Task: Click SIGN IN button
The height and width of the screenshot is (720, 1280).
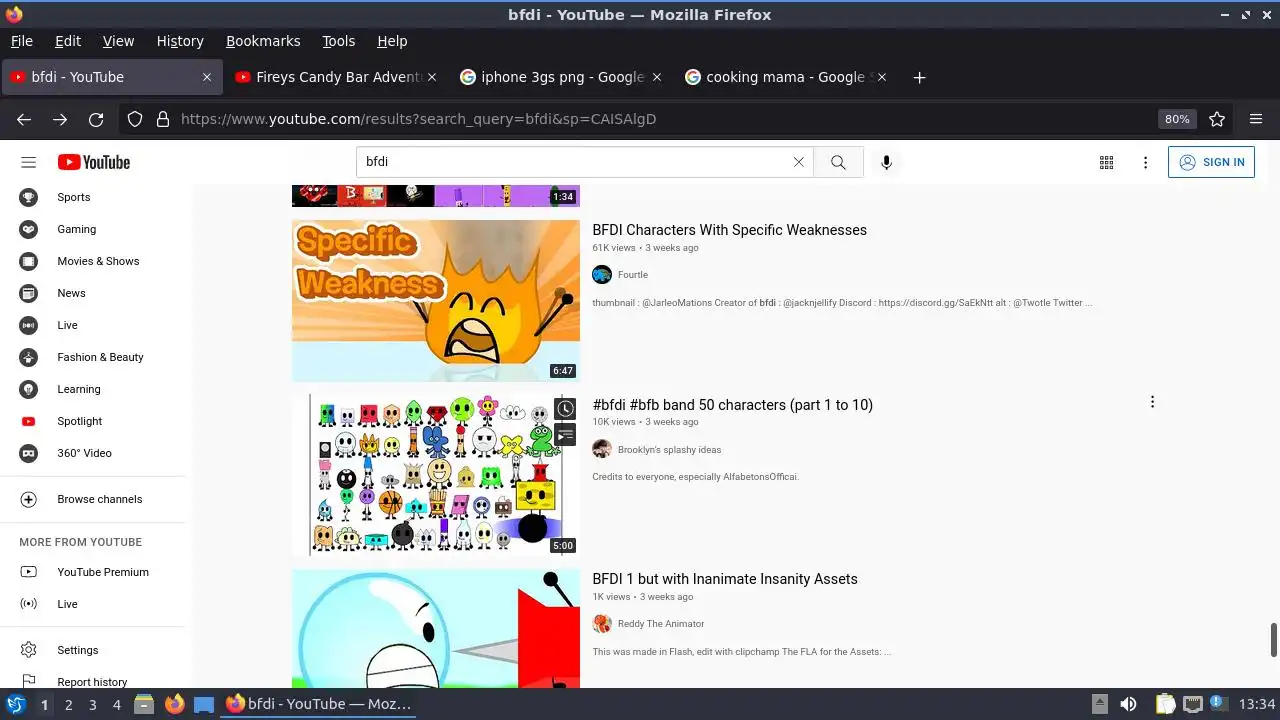Action: (x=1211, y=162)
